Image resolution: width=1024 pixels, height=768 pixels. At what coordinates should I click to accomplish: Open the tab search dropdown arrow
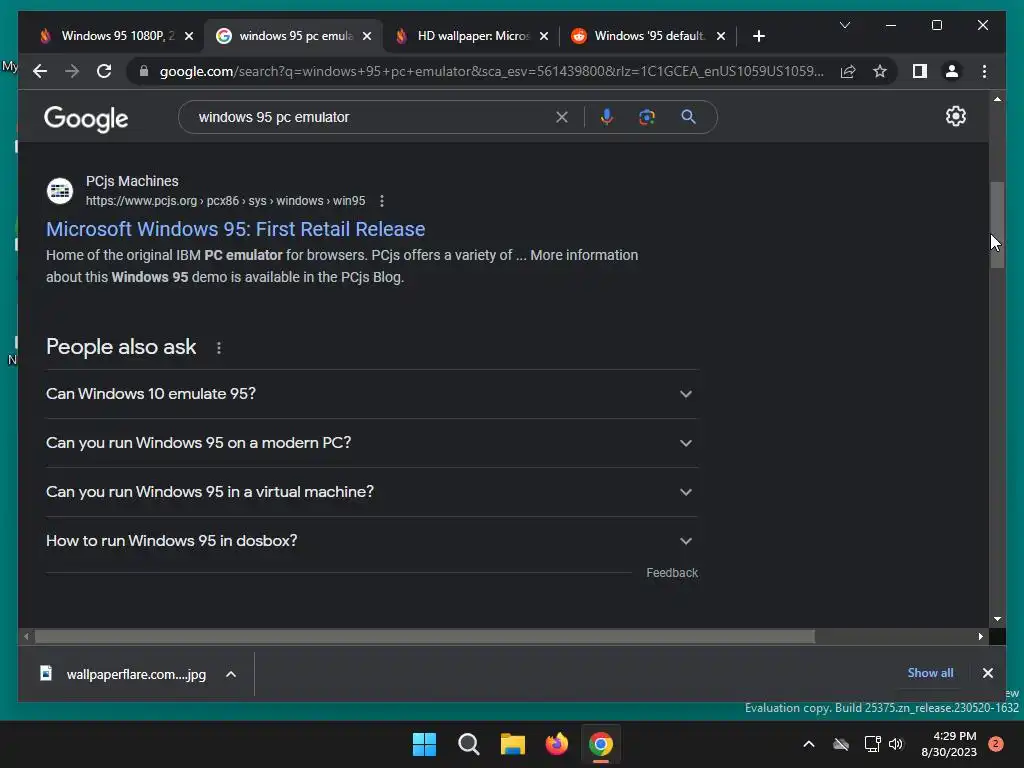tap(844, 25)
